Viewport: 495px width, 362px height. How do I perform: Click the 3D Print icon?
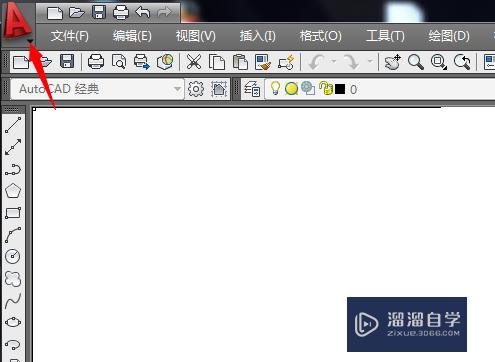165,62
